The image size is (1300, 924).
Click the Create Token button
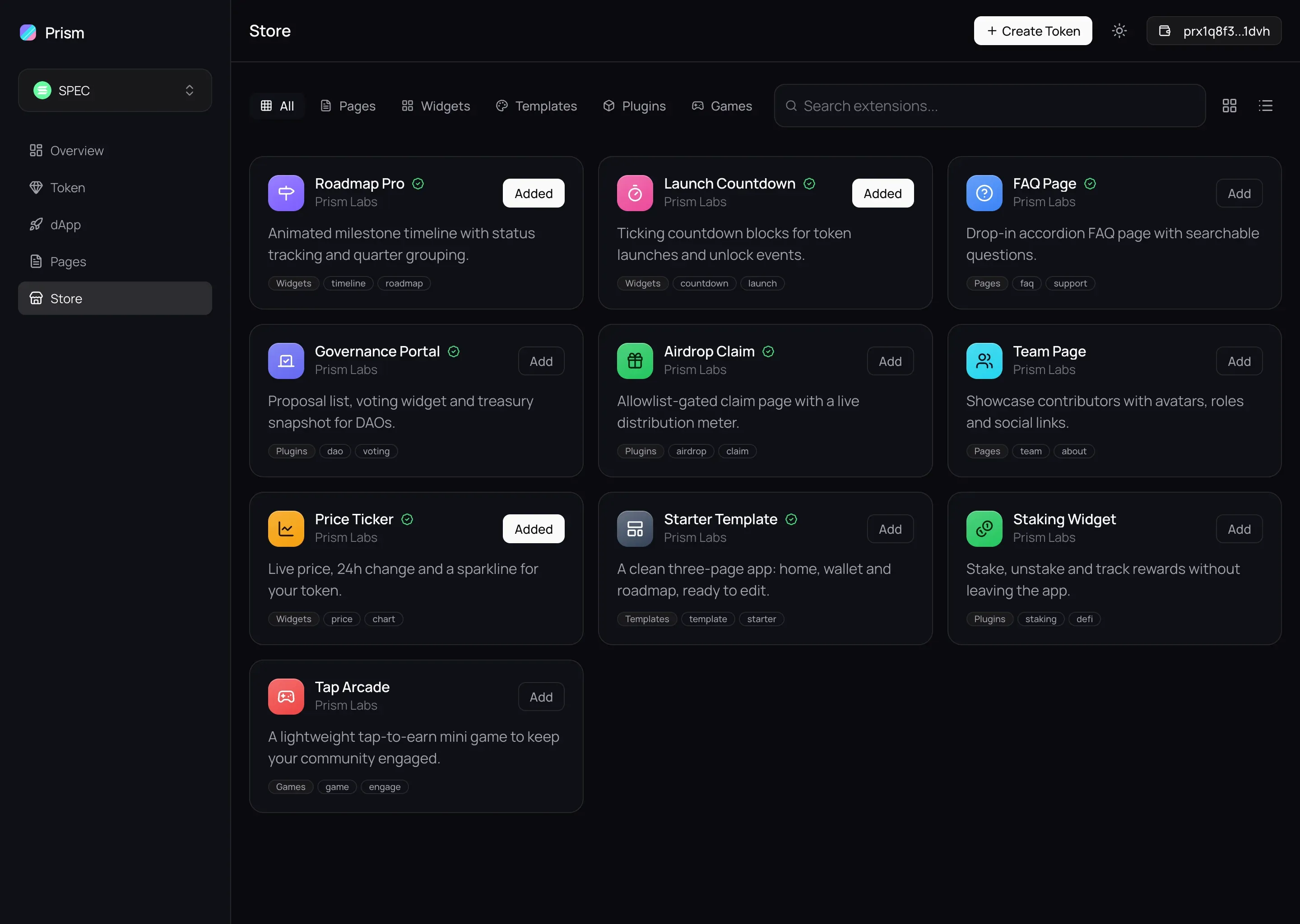click(1033, 31)
